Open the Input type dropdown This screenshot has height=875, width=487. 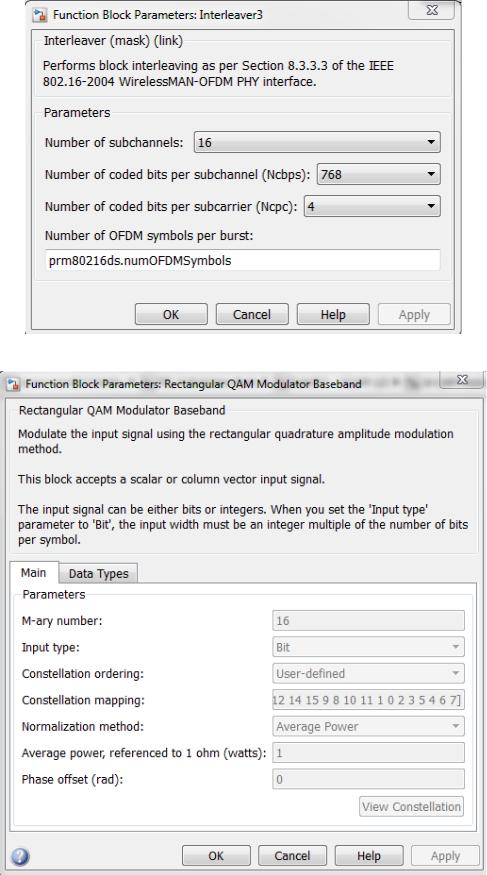(x=368, y=647)
